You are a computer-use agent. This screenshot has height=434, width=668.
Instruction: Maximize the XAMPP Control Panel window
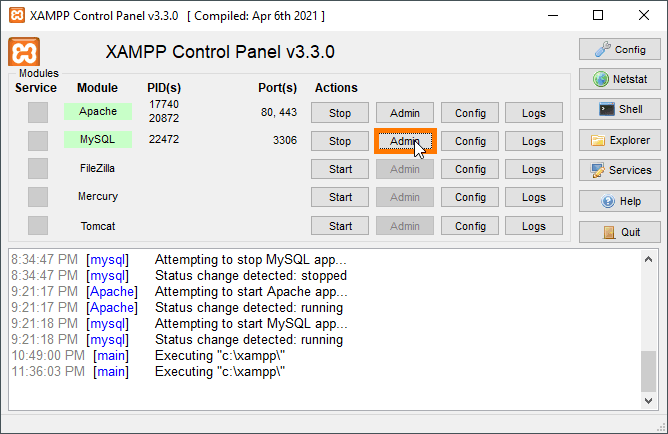598,16
